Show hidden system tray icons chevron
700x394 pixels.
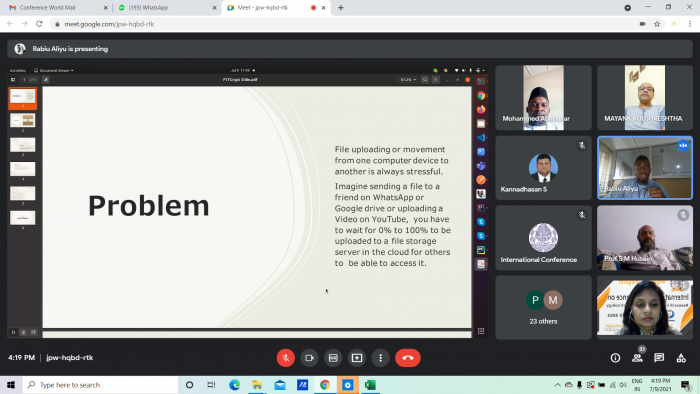click(x=557, y=385)
